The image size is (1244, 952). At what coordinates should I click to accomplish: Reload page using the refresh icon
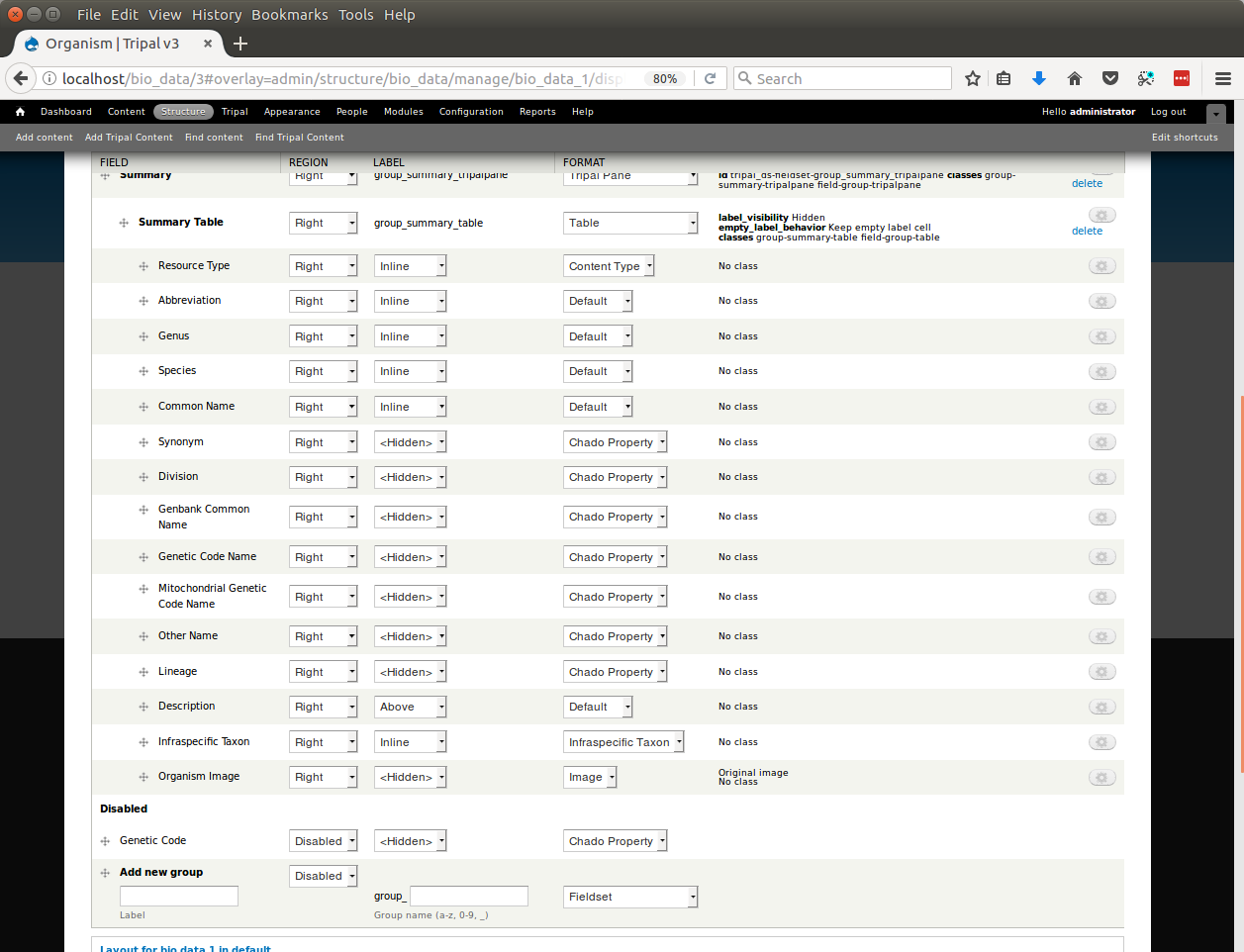click(710, 79)
